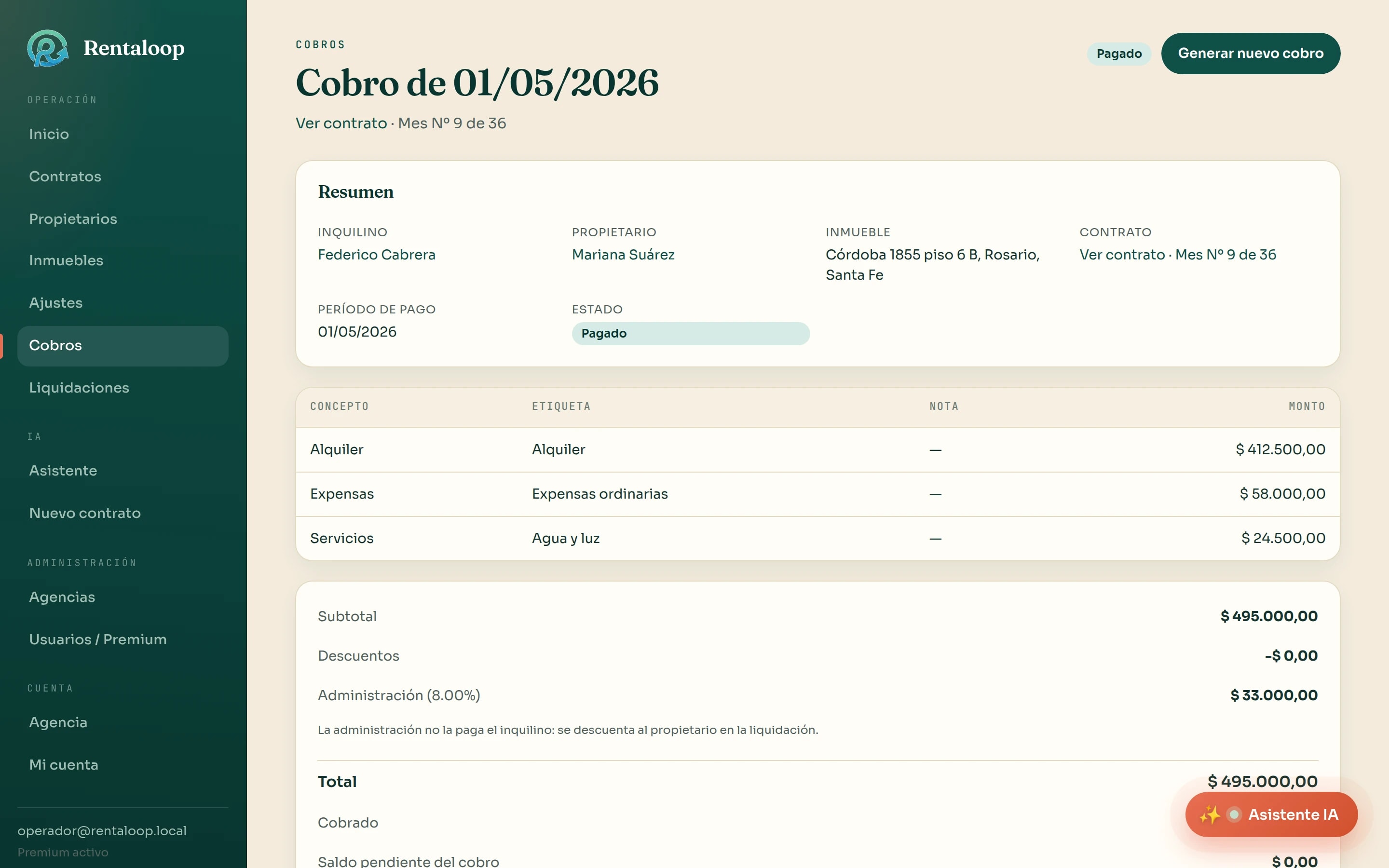Click the NOTA column header
Viewport: 1389px width, 868px height.
(x=943, y=407)
